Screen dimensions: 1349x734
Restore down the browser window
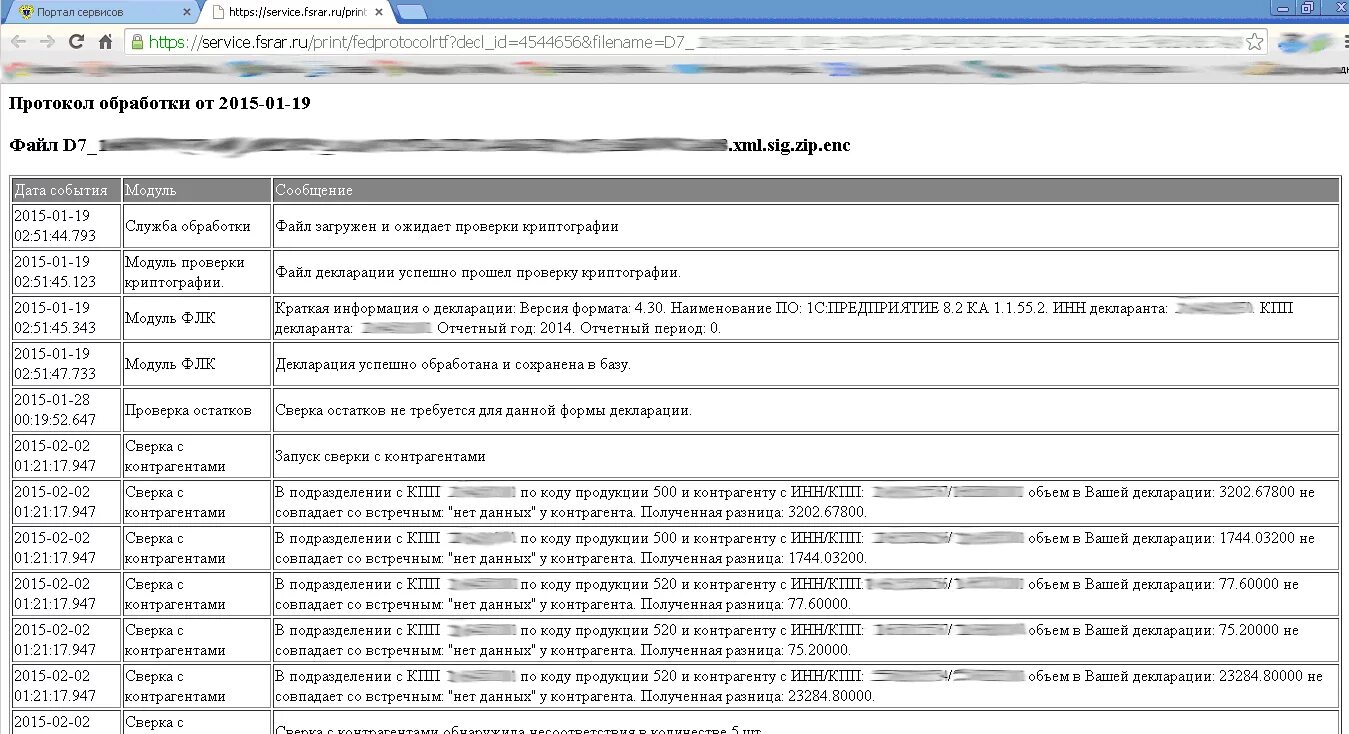point(1307,7)
